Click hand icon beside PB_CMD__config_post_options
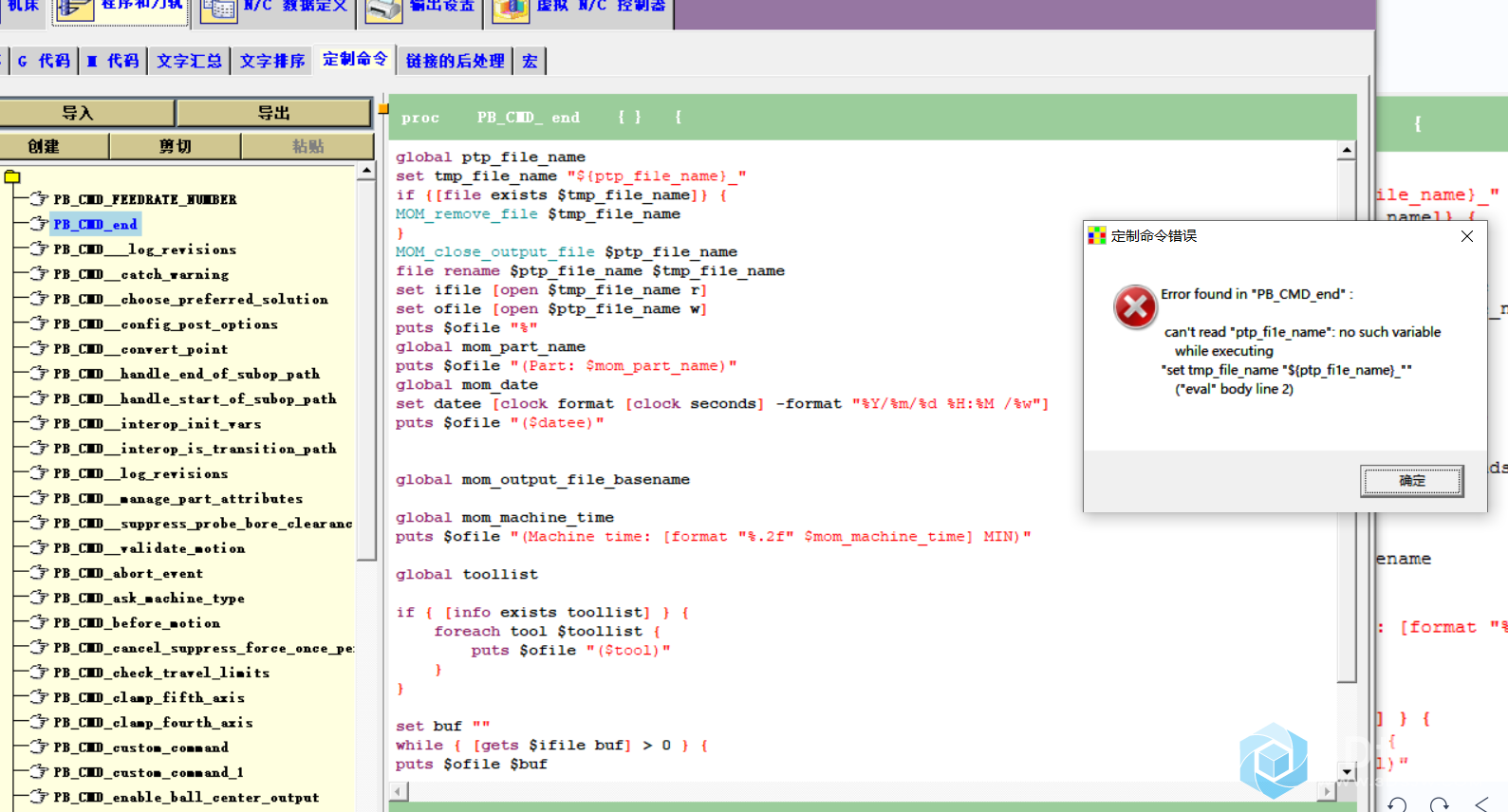 pyautogui.click(x=39, y=323)
